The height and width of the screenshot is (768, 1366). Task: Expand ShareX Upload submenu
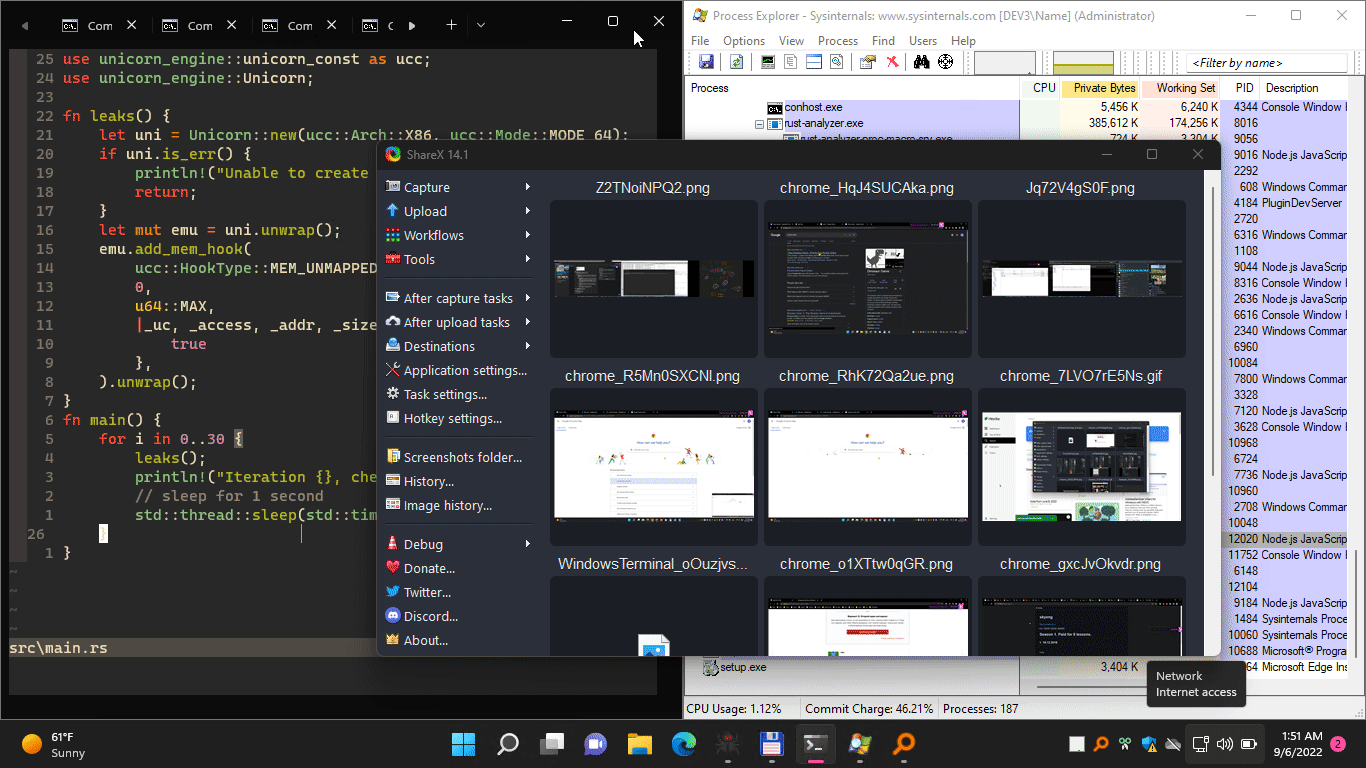tap(459, 211)
